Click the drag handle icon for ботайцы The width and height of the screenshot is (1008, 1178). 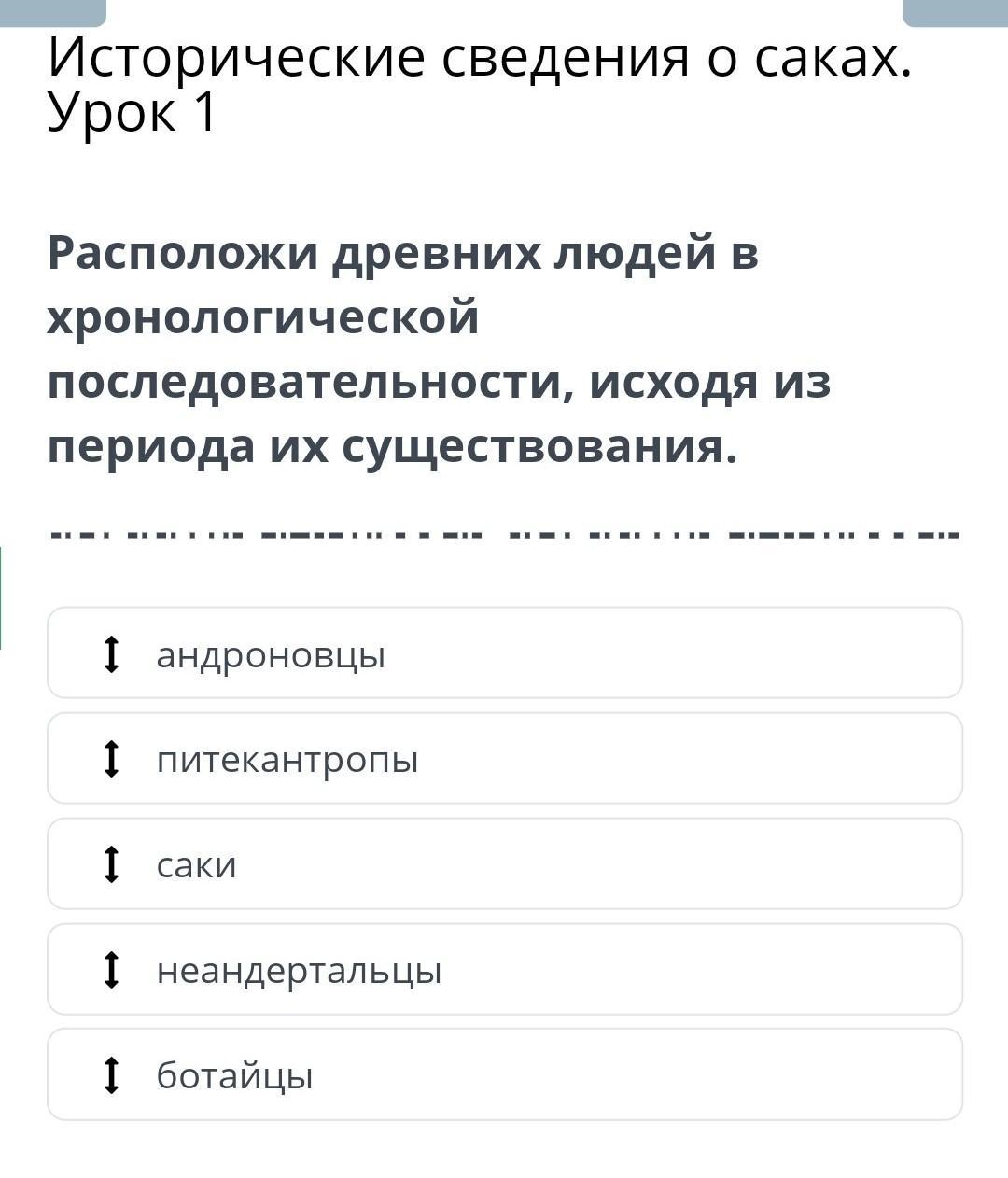point(112,1075)
